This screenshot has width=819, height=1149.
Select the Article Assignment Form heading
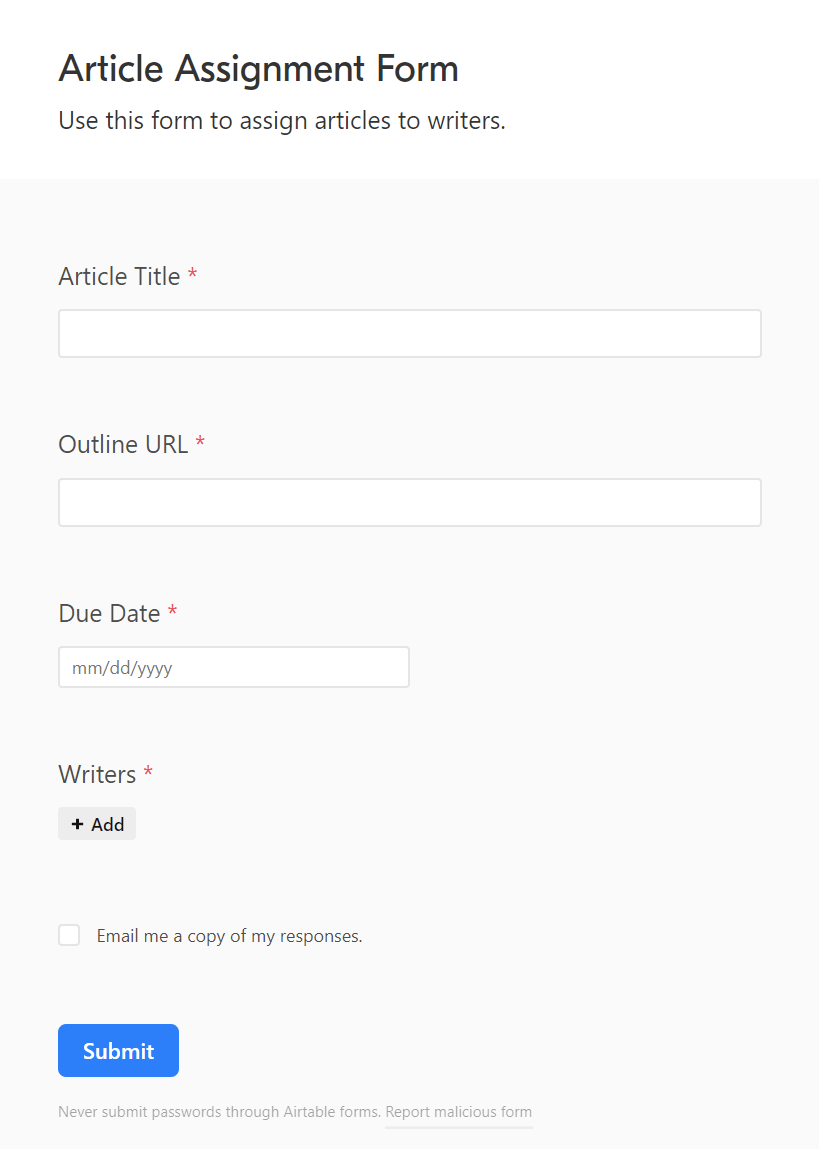click(x=258, y=68)
